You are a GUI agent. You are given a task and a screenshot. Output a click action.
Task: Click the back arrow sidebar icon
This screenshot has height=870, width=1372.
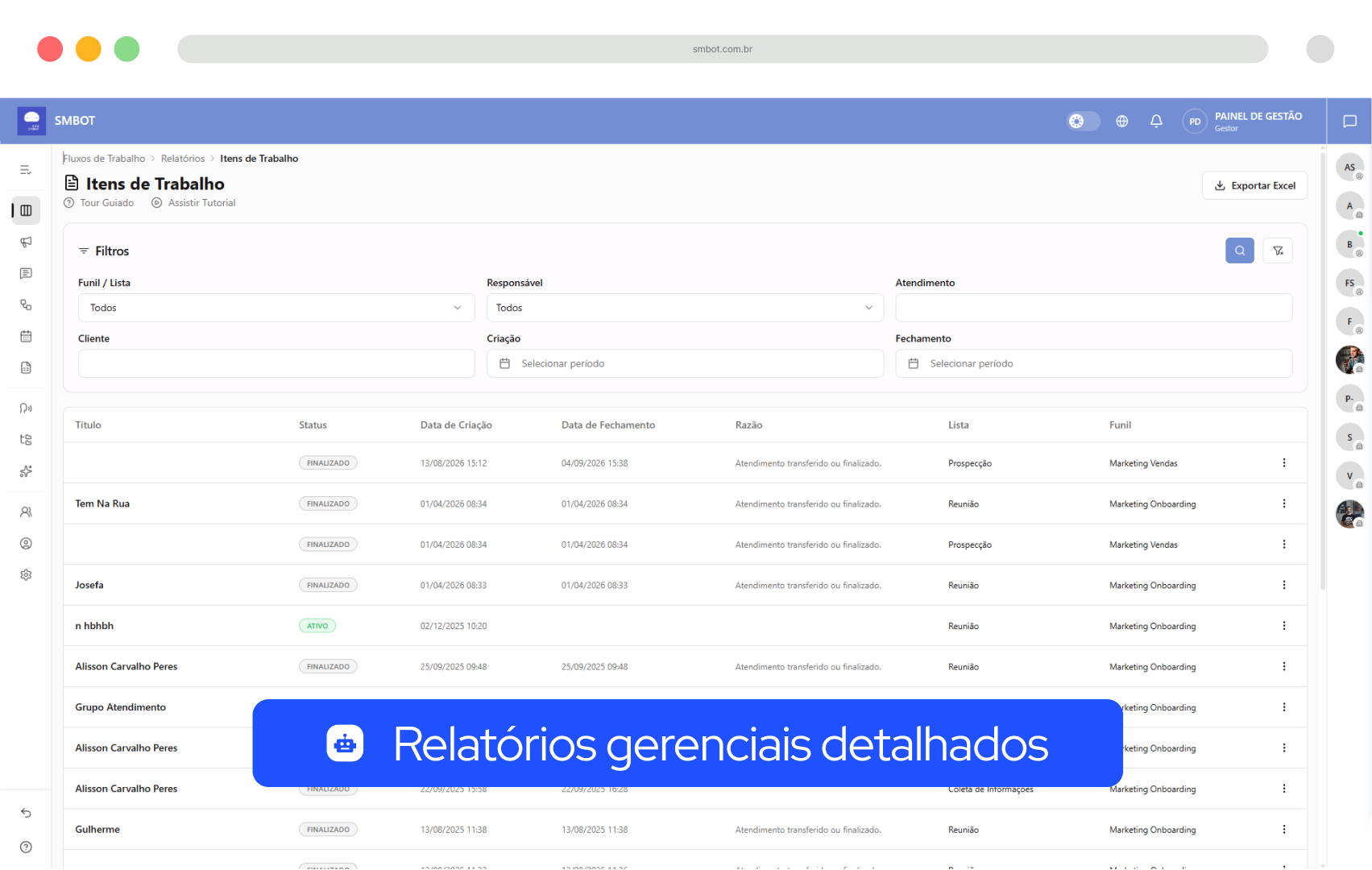(x=26, y=813)
